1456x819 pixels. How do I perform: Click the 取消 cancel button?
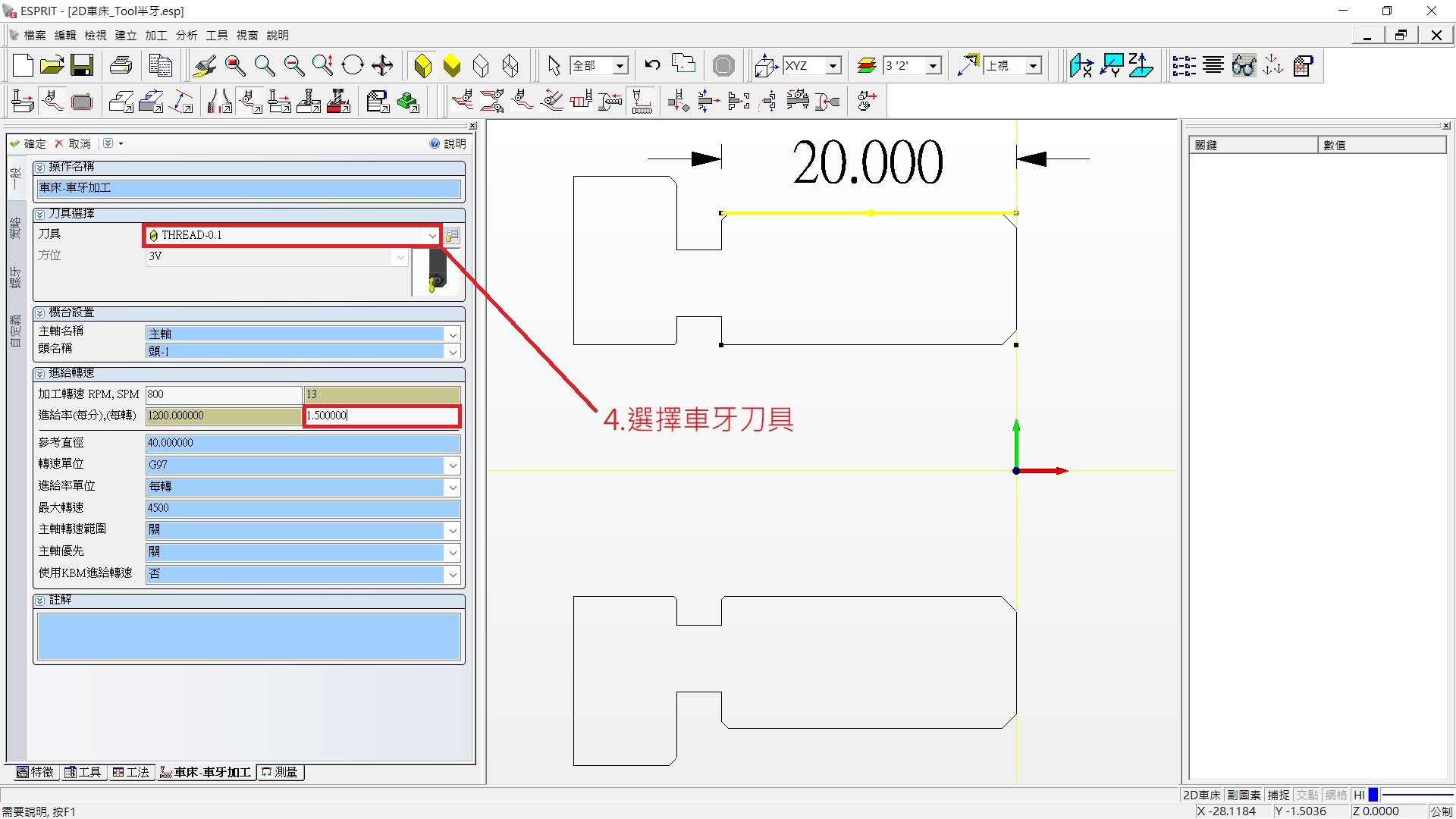73,143
